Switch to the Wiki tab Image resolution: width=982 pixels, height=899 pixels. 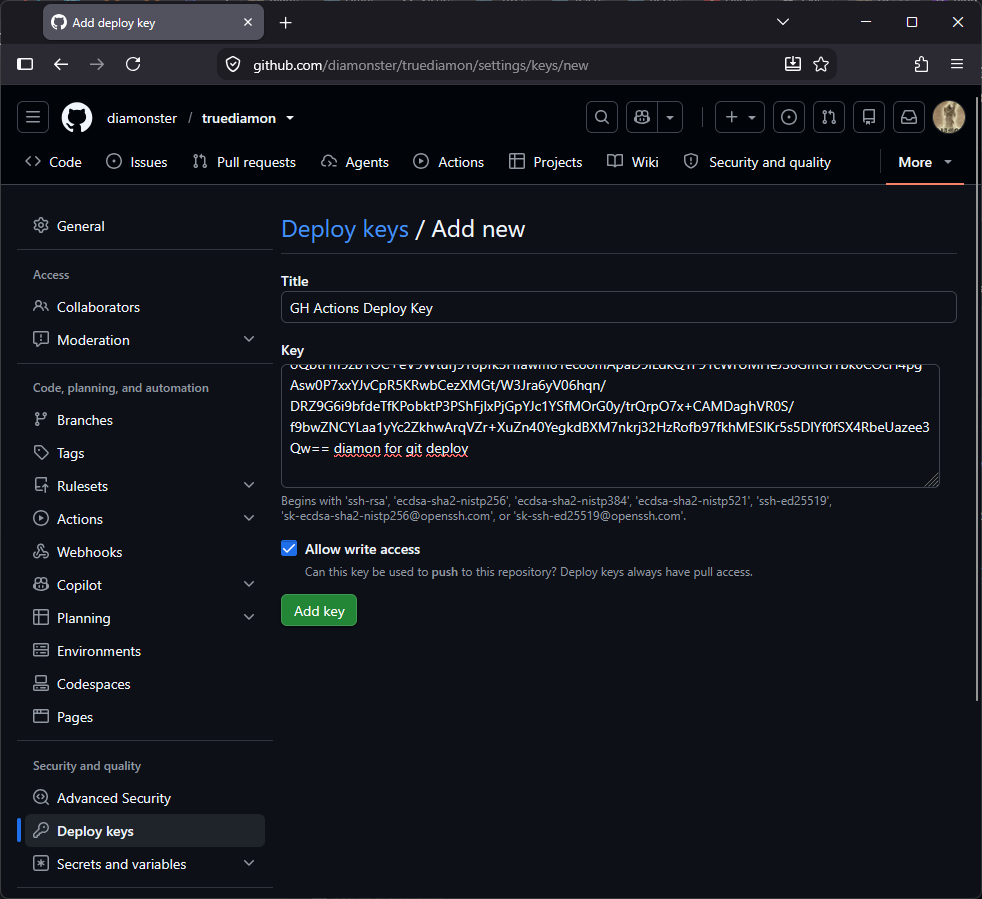(x=633, y=162)
